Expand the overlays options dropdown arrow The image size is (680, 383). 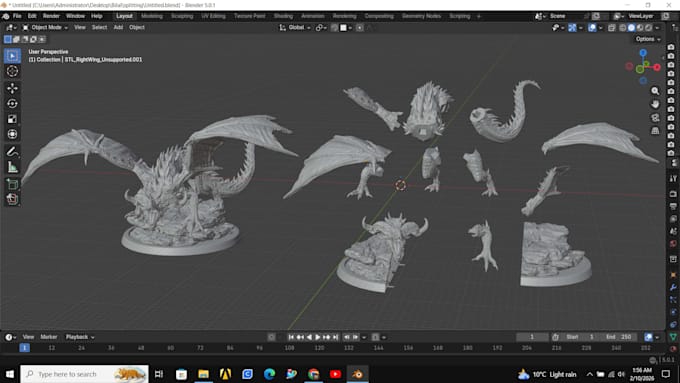tap(601, 28)
